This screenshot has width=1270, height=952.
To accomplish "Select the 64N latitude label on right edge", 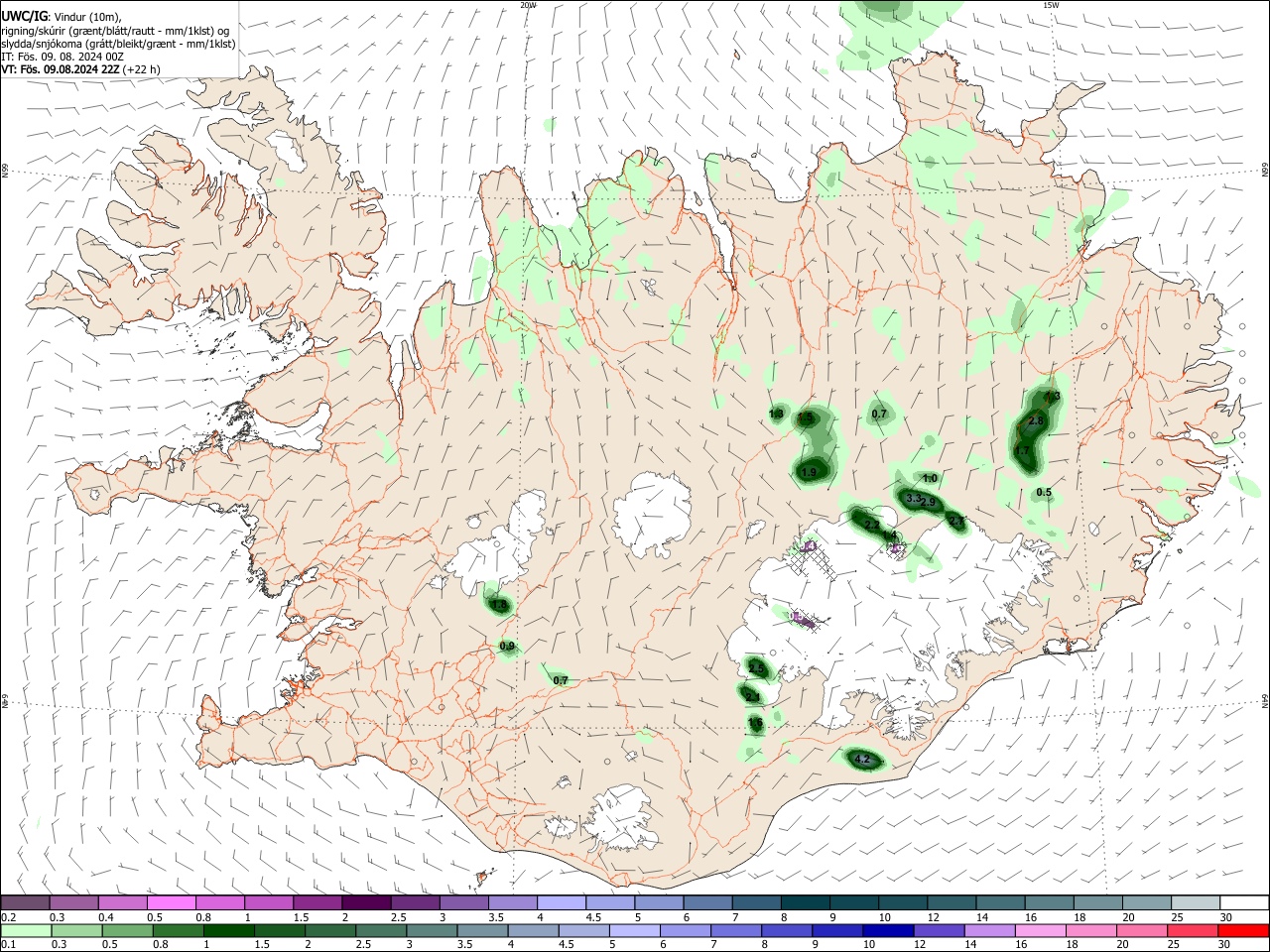I will click(x=1265, y=701).
